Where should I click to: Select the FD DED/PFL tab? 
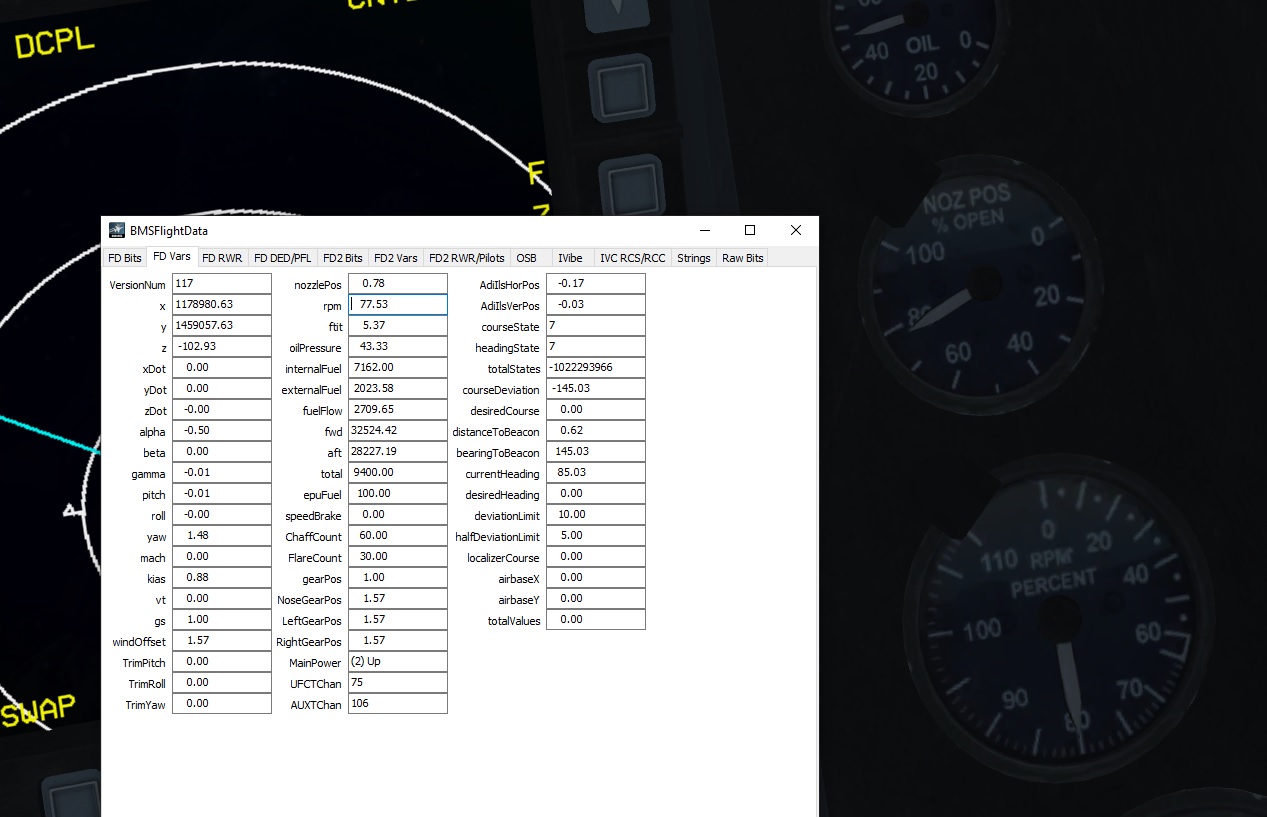tap(283, 258)
